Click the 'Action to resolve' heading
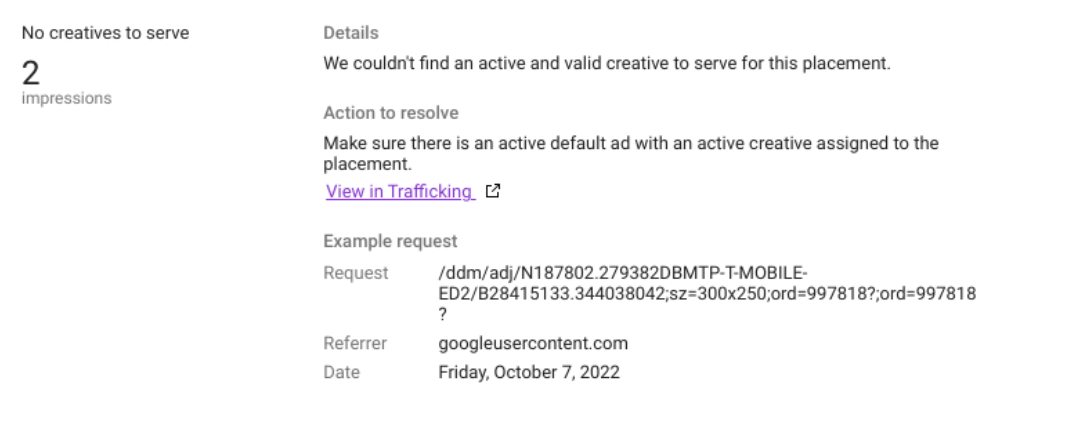Viewport: 1070px width, 446px height. coord(391,113)
